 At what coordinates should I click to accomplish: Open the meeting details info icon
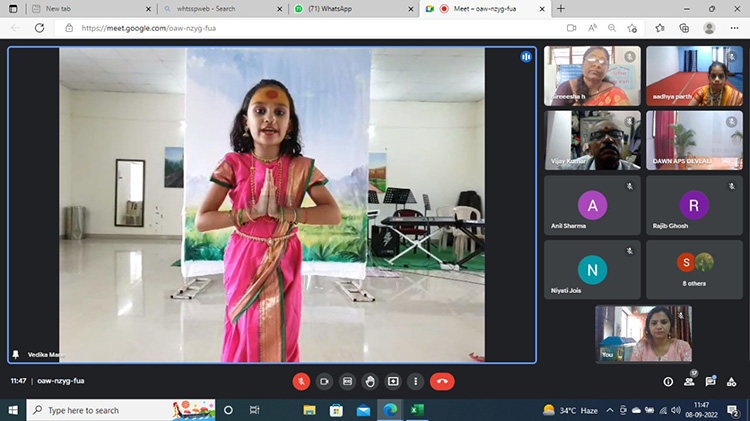[x=668, y=381]
